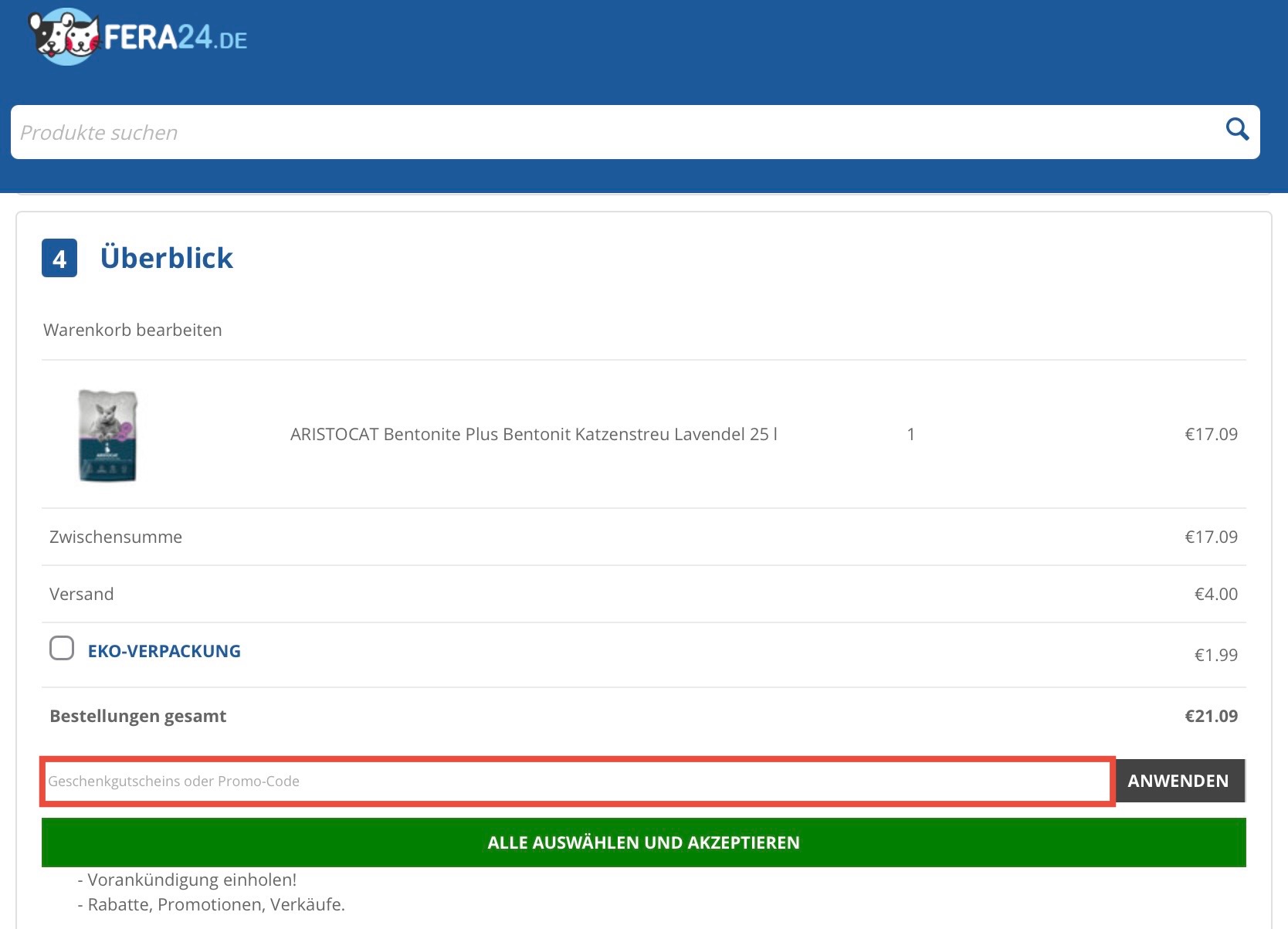The width and height of the screenshot is (1288, 929).
Task: Open the EKO-VERPACKUNG link
Action: (164, 651)
